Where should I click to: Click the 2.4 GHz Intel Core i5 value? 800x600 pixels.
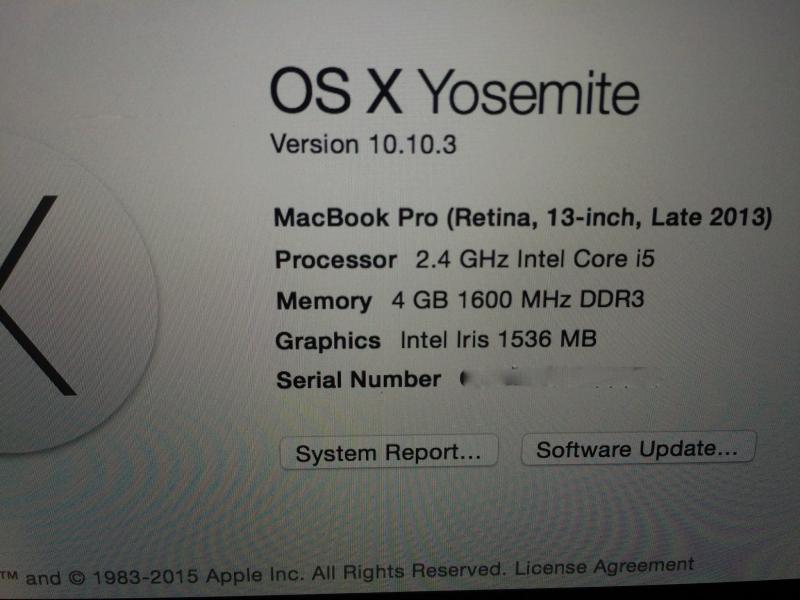pos(535,259)
